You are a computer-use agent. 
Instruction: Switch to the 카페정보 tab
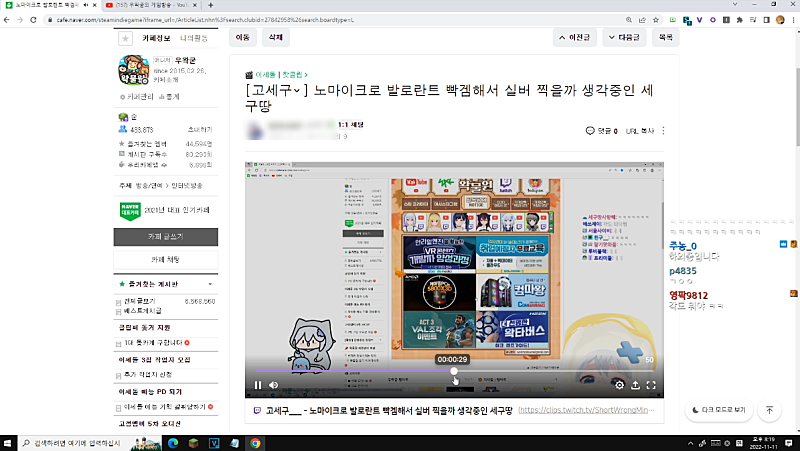point(157,38)
